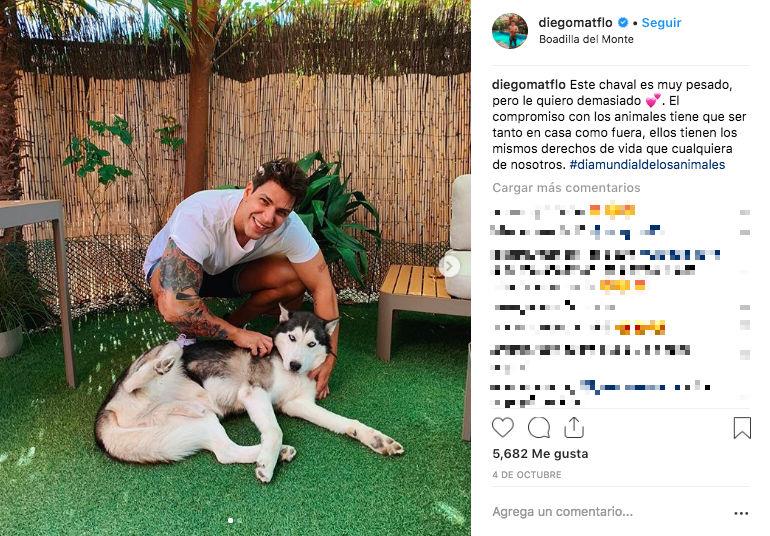
Task: Open the three-dot more options menu
Action: [741, 513]
